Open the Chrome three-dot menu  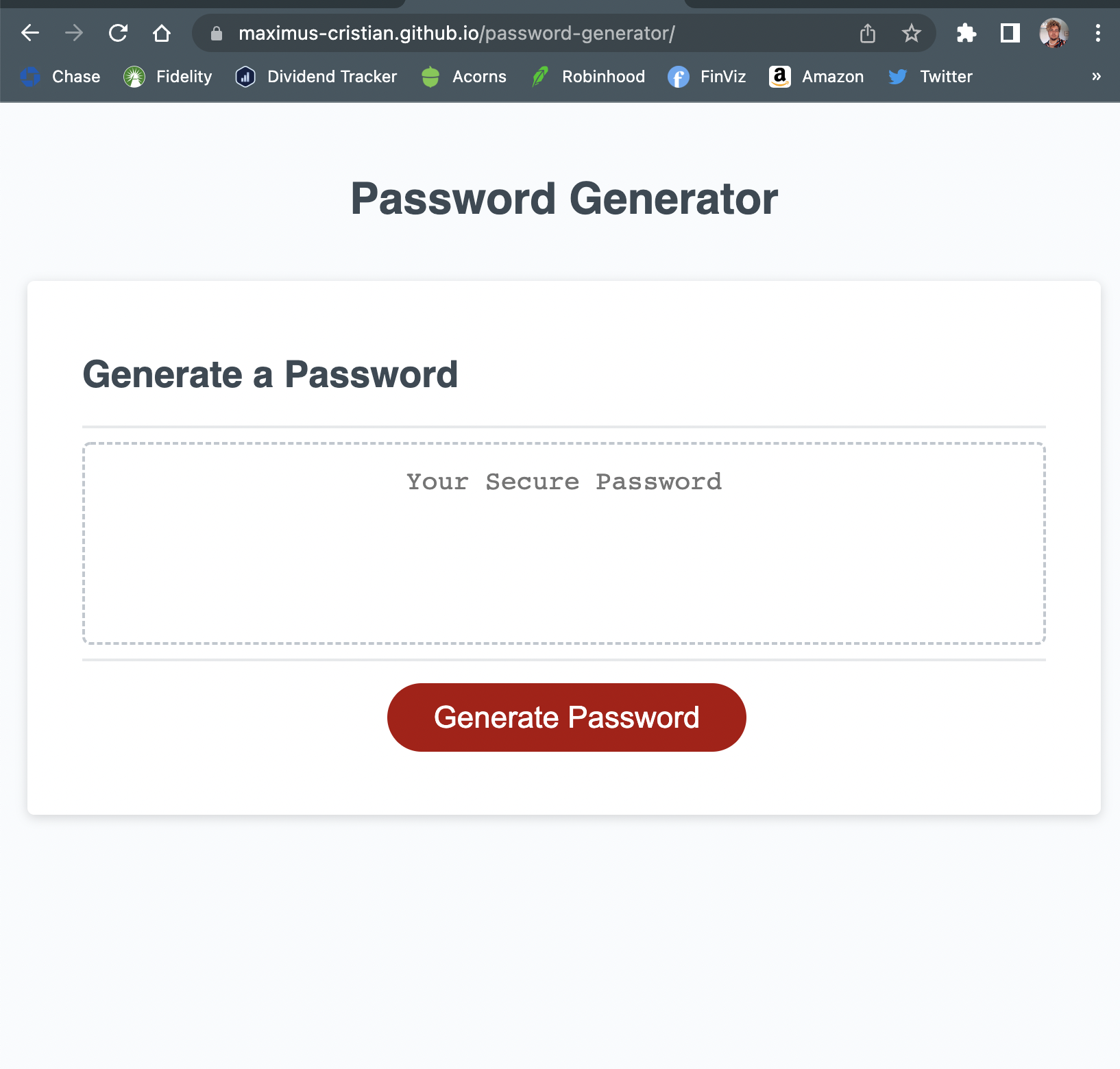[1097, 32]
